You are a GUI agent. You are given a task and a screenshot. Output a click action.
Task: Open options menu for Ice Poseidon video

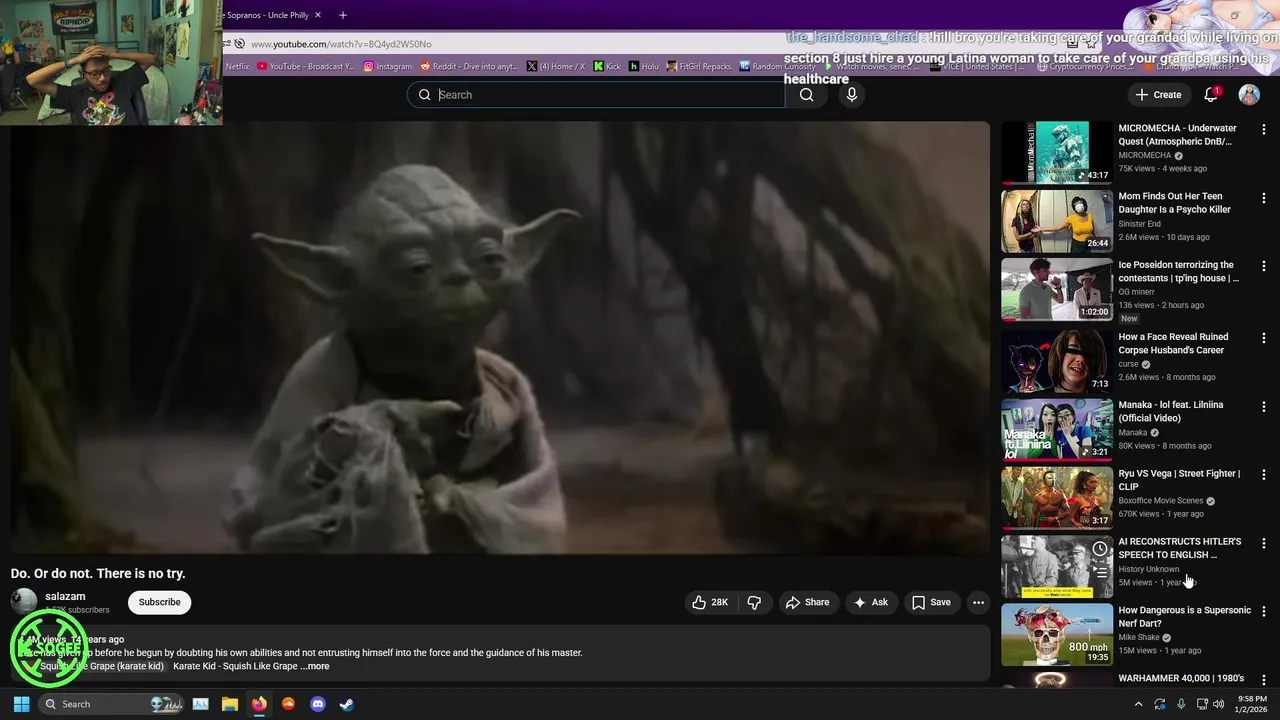[x=1264, y=266]
